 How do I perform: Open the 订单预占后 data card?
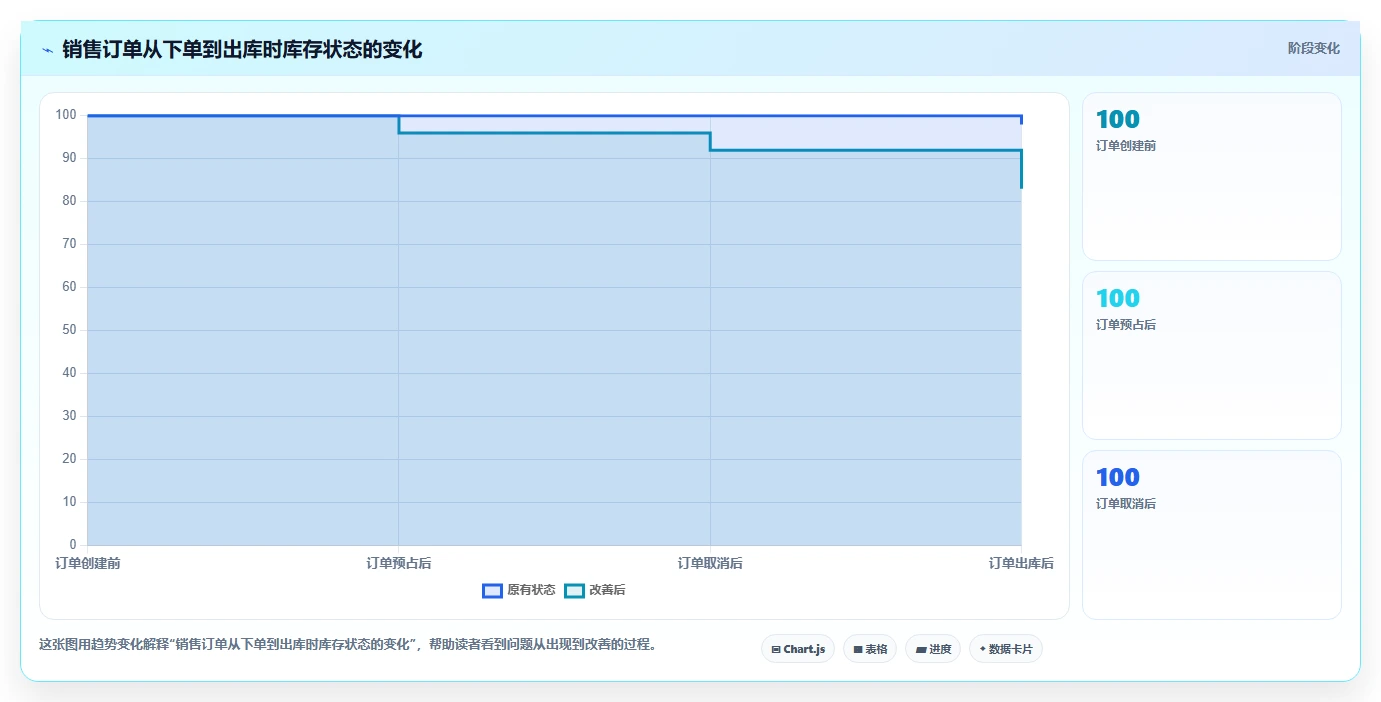1211,355
